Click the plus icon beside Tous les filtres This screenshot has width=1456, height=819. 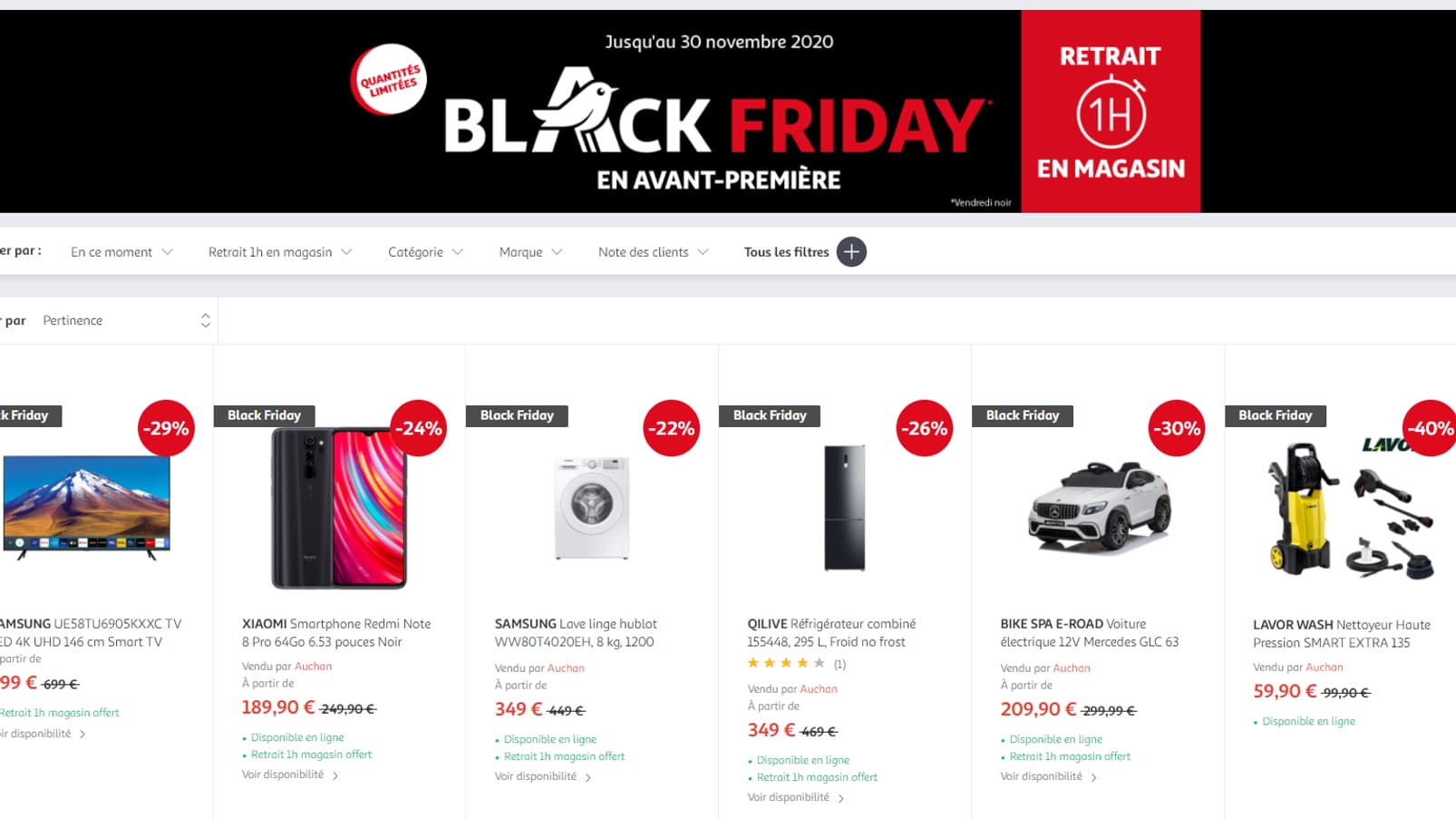(851, 252)
